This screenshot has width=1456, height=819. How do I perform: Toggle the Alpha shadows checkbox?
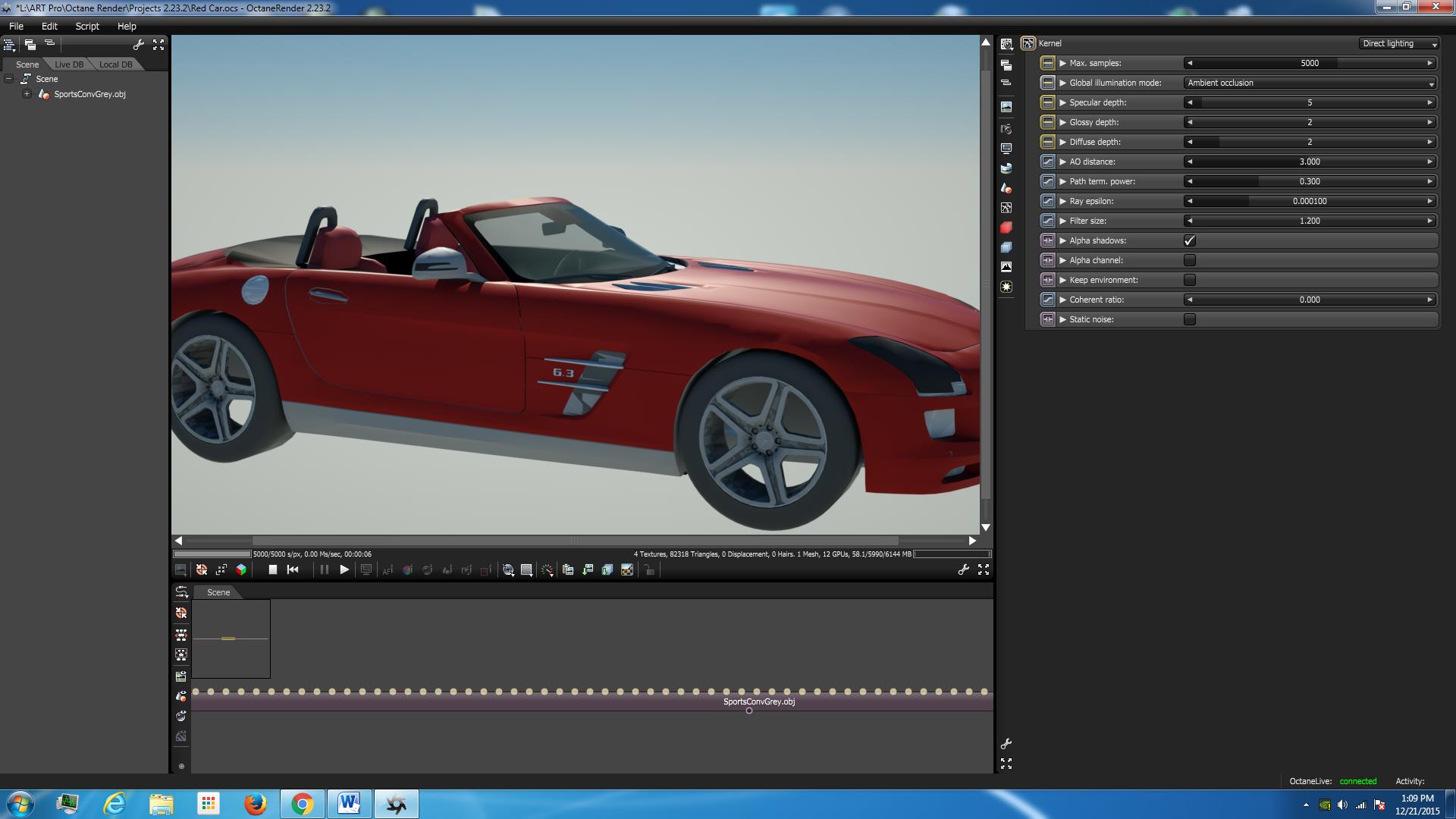coord(1190,240)
